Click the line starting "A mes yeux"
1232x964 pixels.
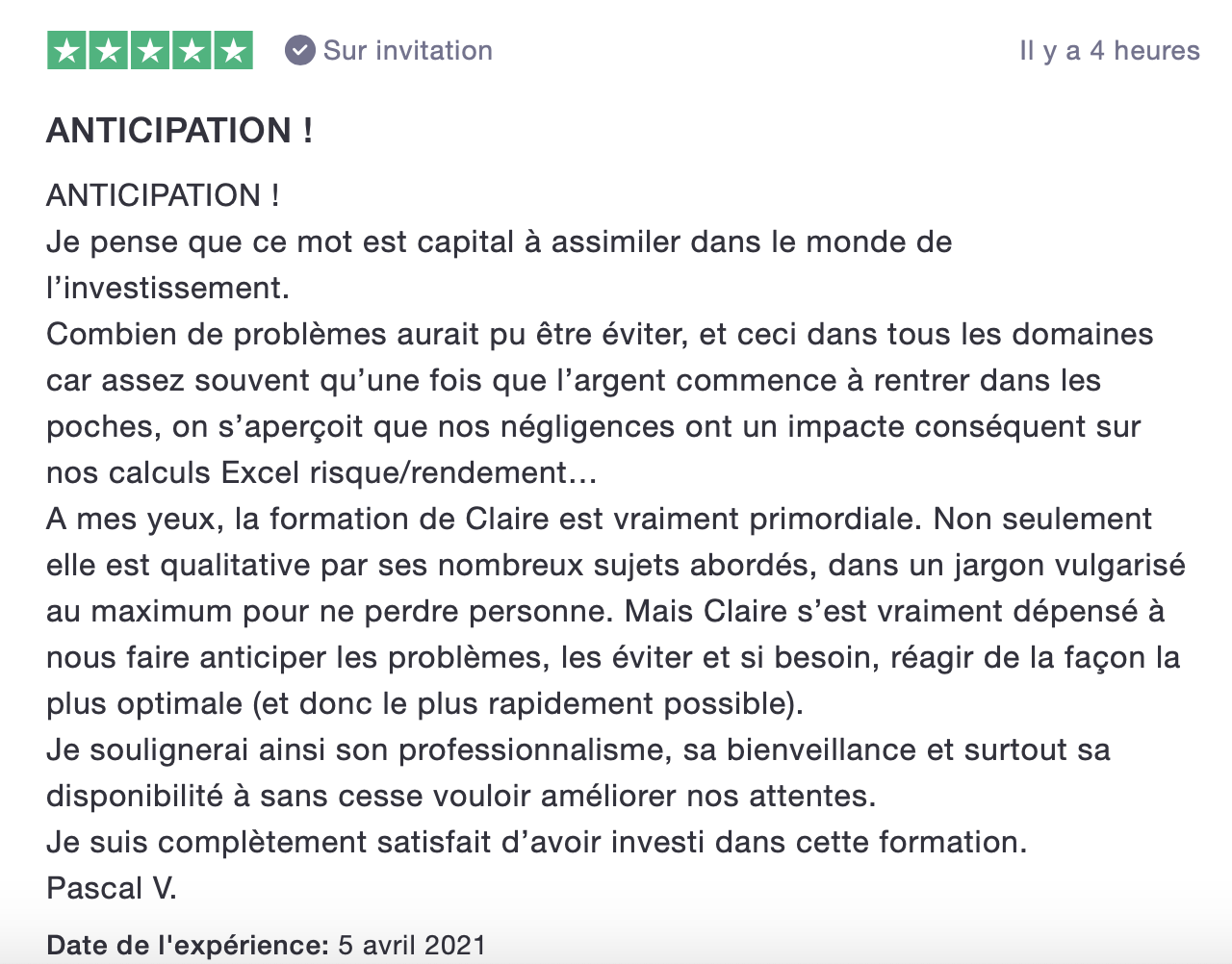coord(599,519)
